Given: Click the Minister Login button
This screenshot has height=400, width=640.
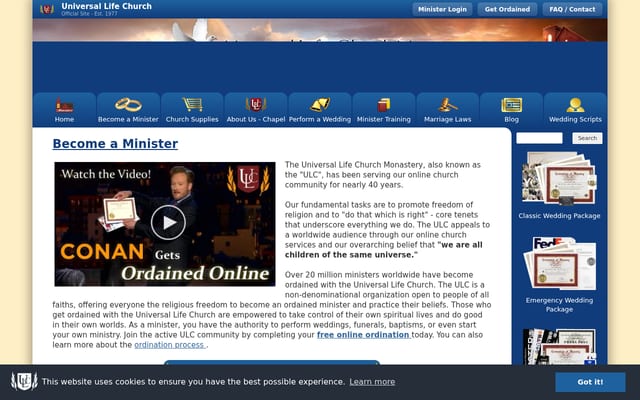Looking at the screenshot, I should (442, 9).
